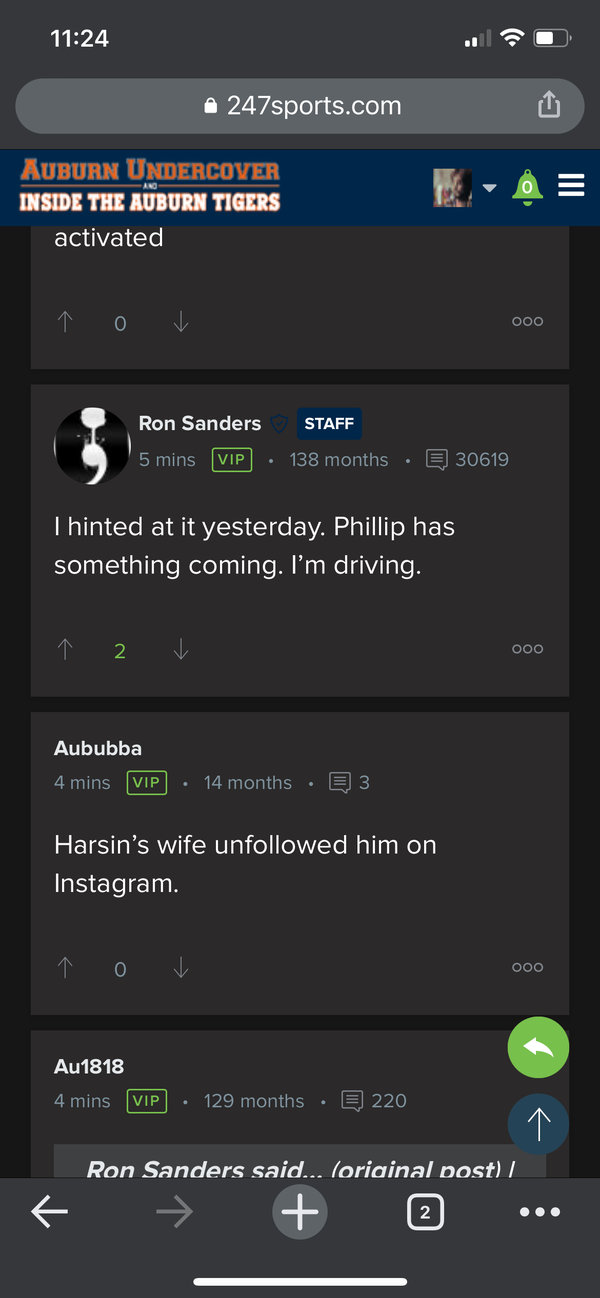The image size is (600, 1298).
Task: Open the overflow menu on Ron Sanders' comment
Action: [527, 648]
